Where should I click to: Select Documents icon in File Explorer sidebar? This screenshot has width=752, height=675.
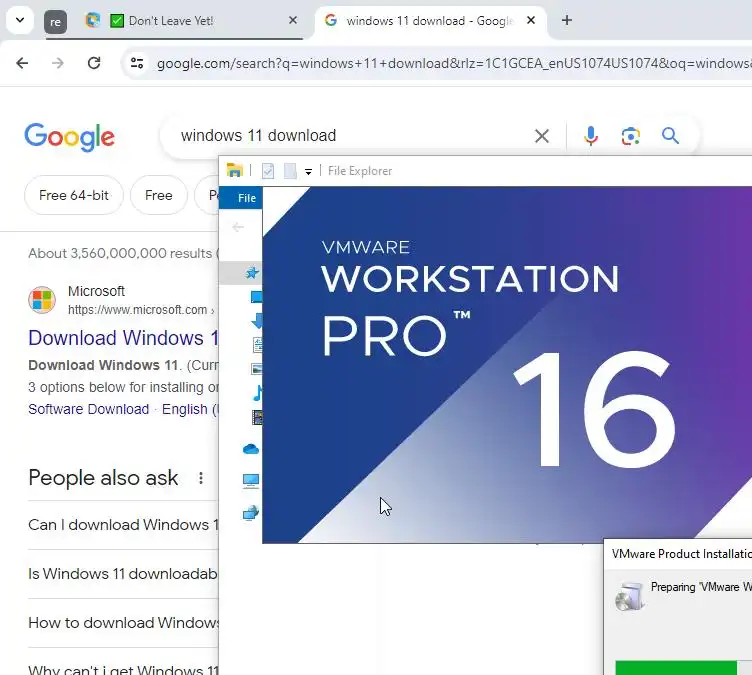point(258,344)
